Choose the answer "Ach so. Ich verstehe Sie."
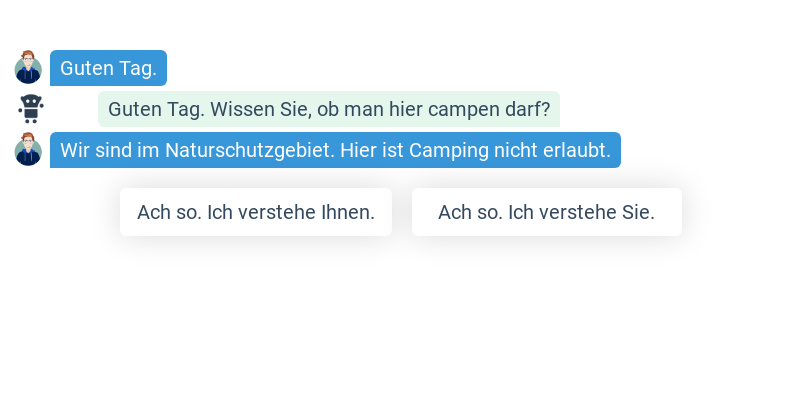Screen dimensions: 800x400 point(546,212)
